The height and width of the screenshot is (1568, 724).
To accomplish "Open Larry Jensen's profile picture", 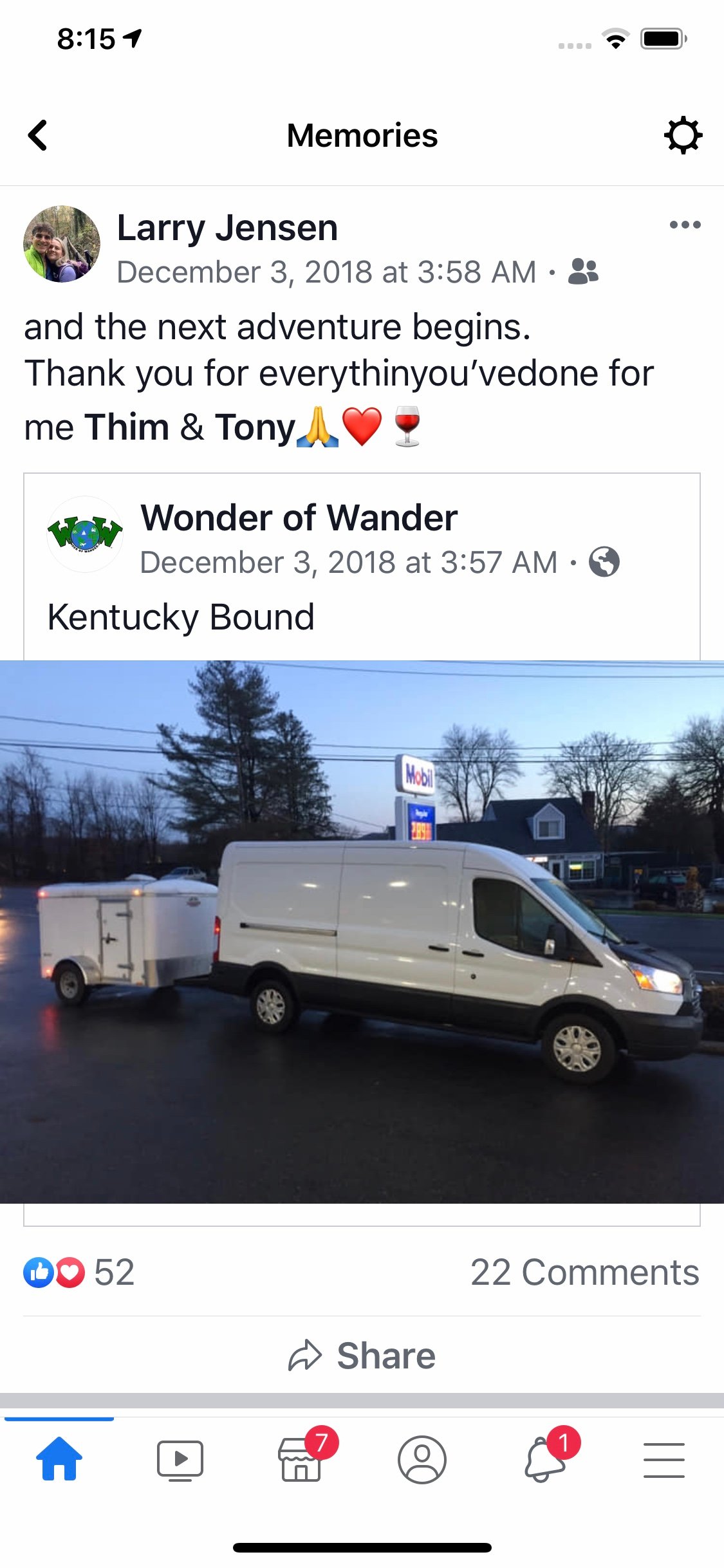I will tap(62, 244).
